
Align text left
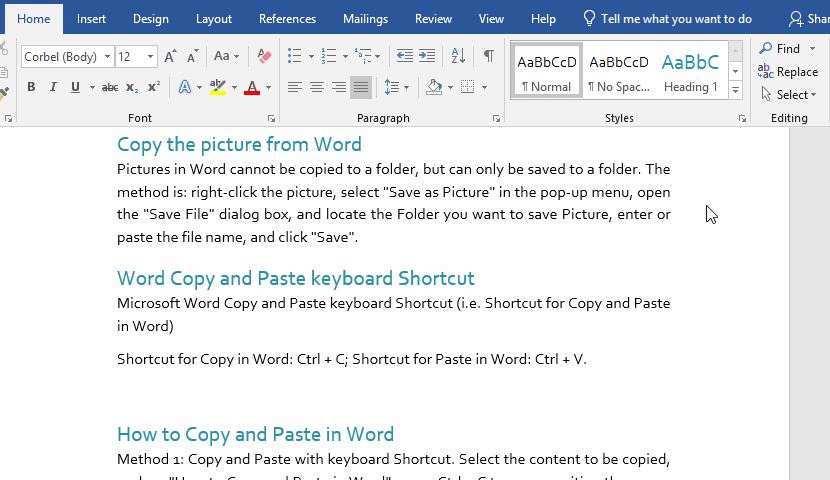(x=295, y=87)
